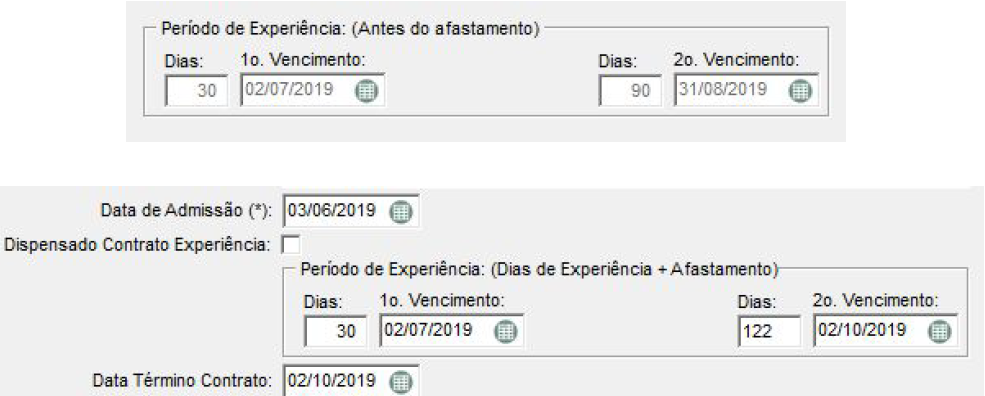985x396 pixels.
Task: Click Dias field with 30 in Experiência + Afastamento group
Action: coord(335,331)
